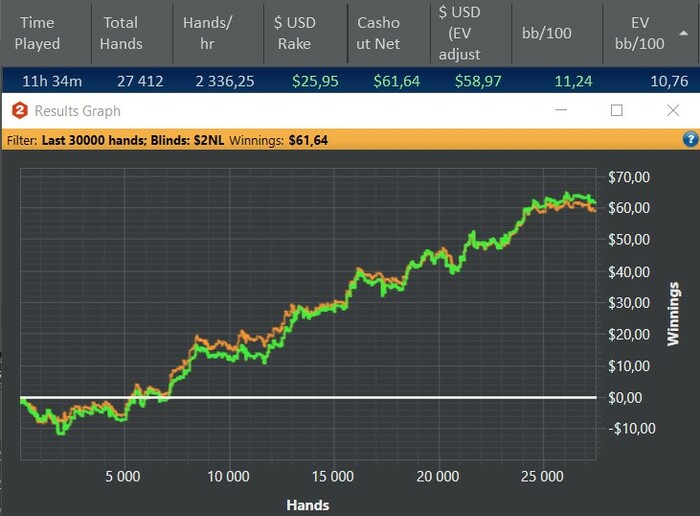
Task: Click the 15 000 x-axis label
Action: coord(333,476)
